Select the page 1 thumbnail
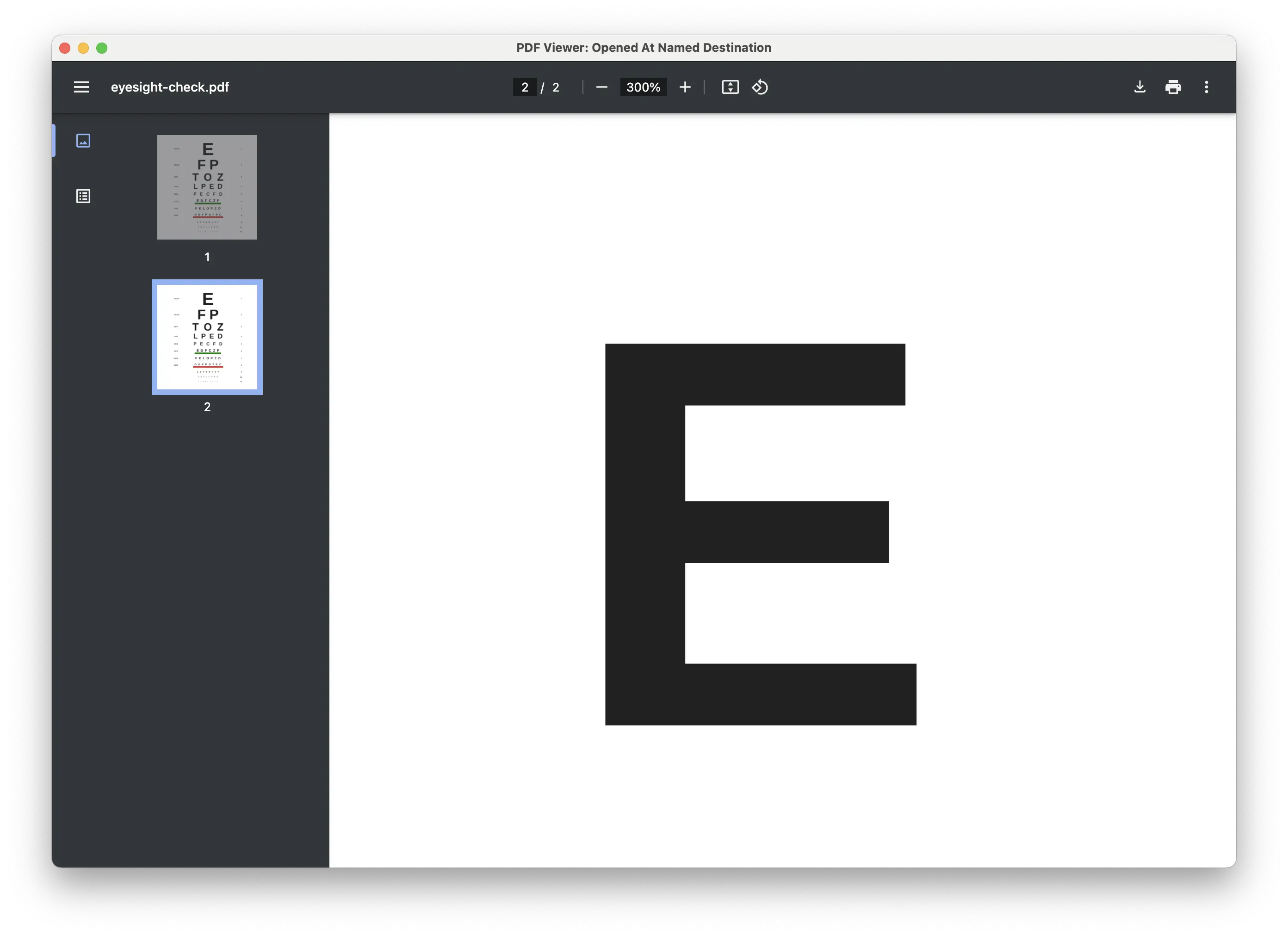This screenshot has width=1288, height=936. 207,187
